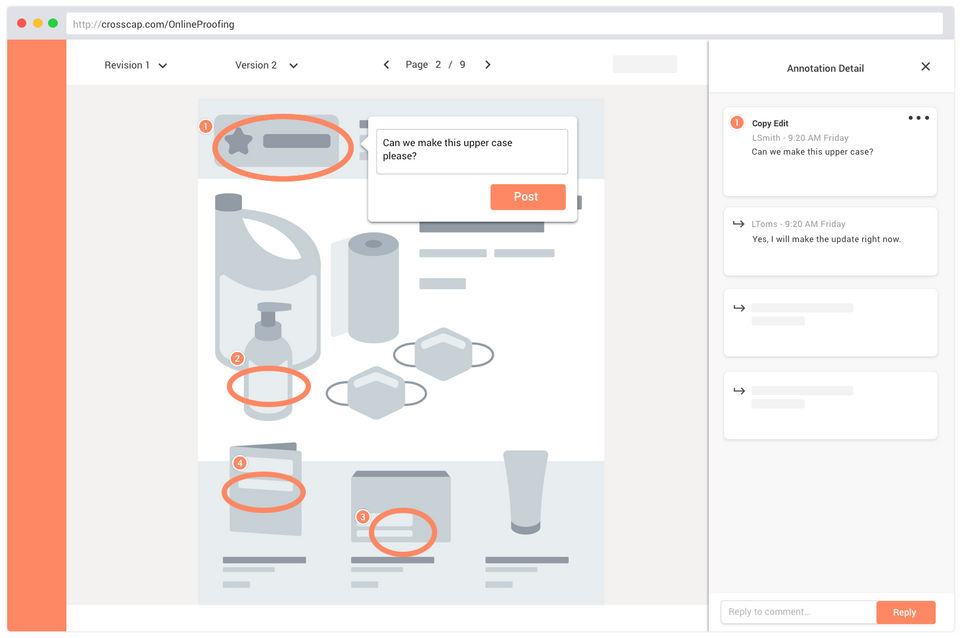Expand the Version 2 dropdown

point(266,65)
